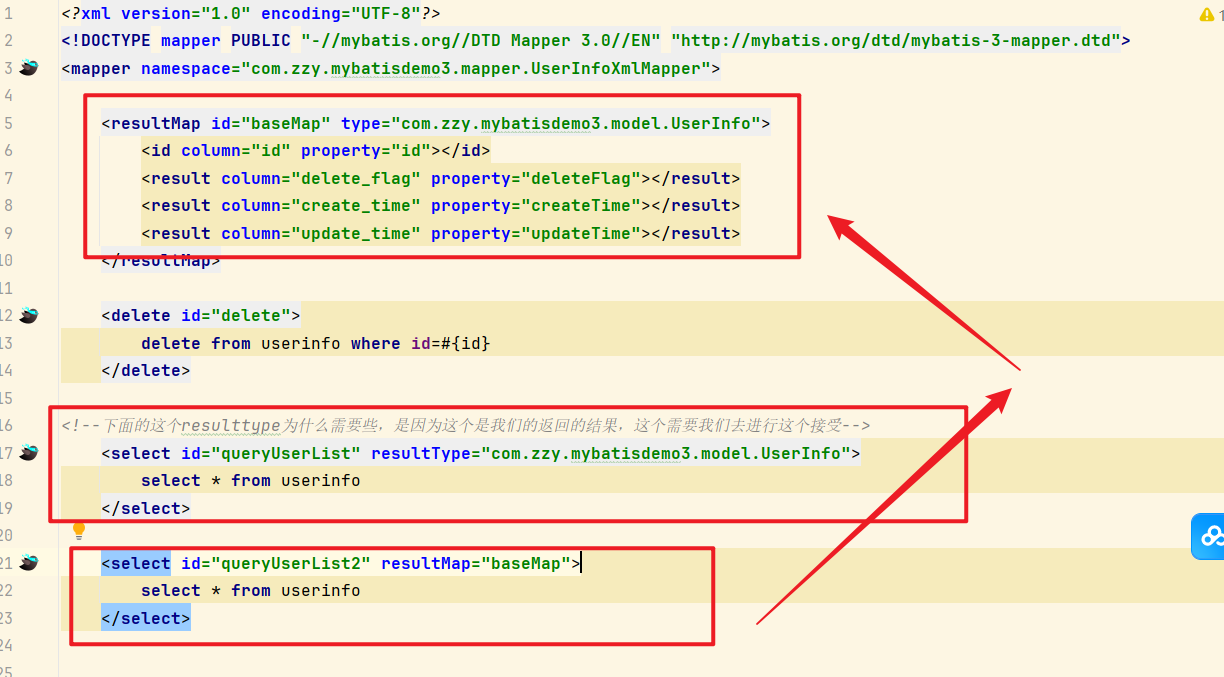Click the MyBatis gutter icon beside the queryUserList2 select
Image resolution: width=1224 pixels, height=677 pixels.
[29, 563]
